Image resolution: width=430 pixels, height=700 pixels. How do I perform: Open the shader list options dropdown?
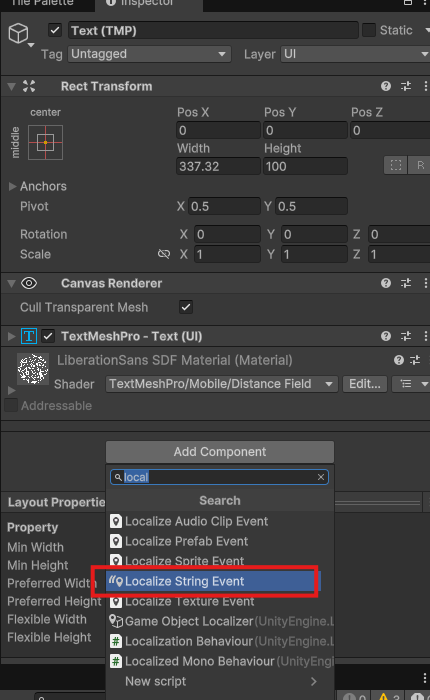pyautogui.click(x=411, y=384)
